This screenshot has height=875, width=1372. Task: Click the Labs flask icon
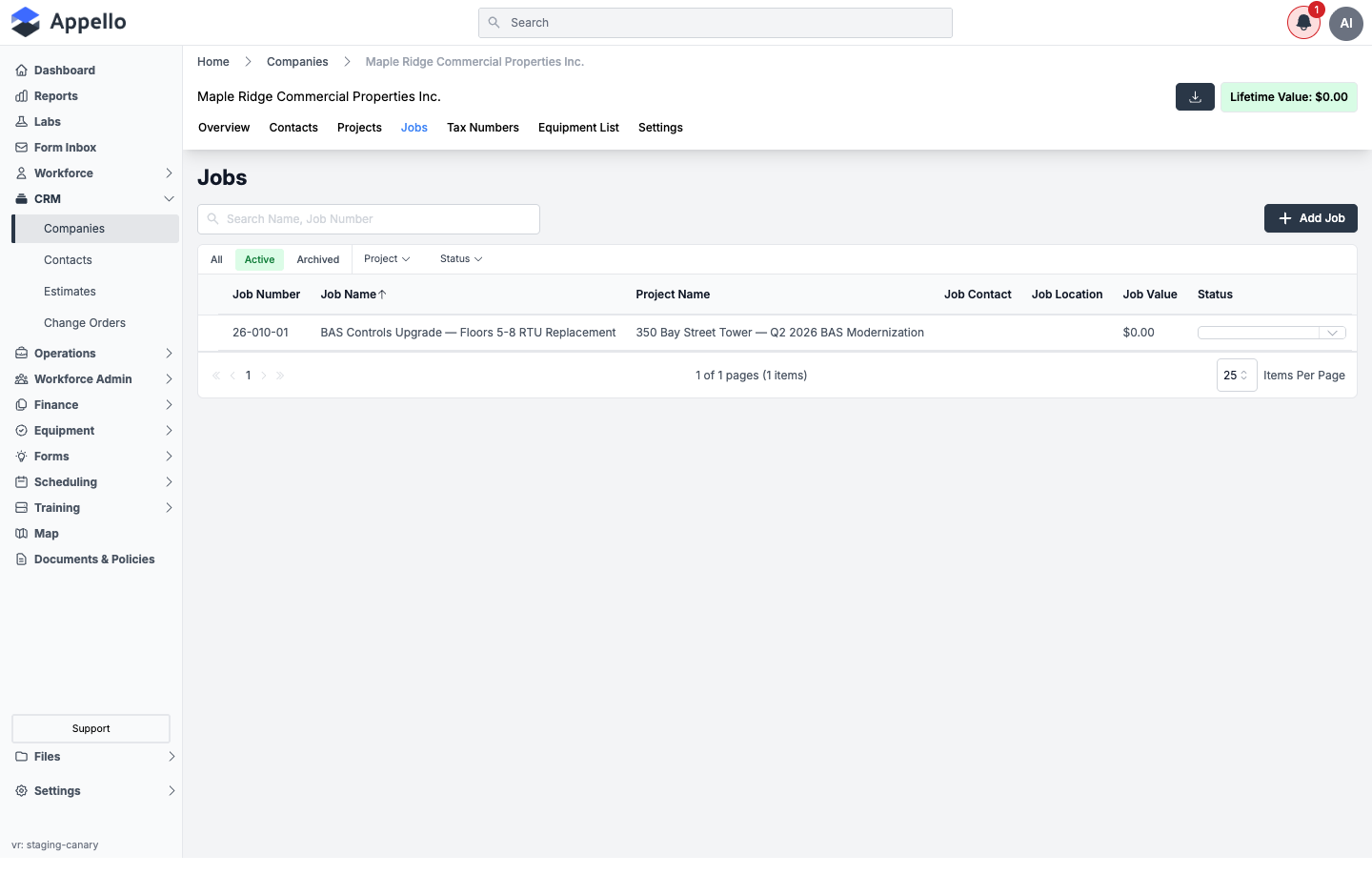click(21, 122)
